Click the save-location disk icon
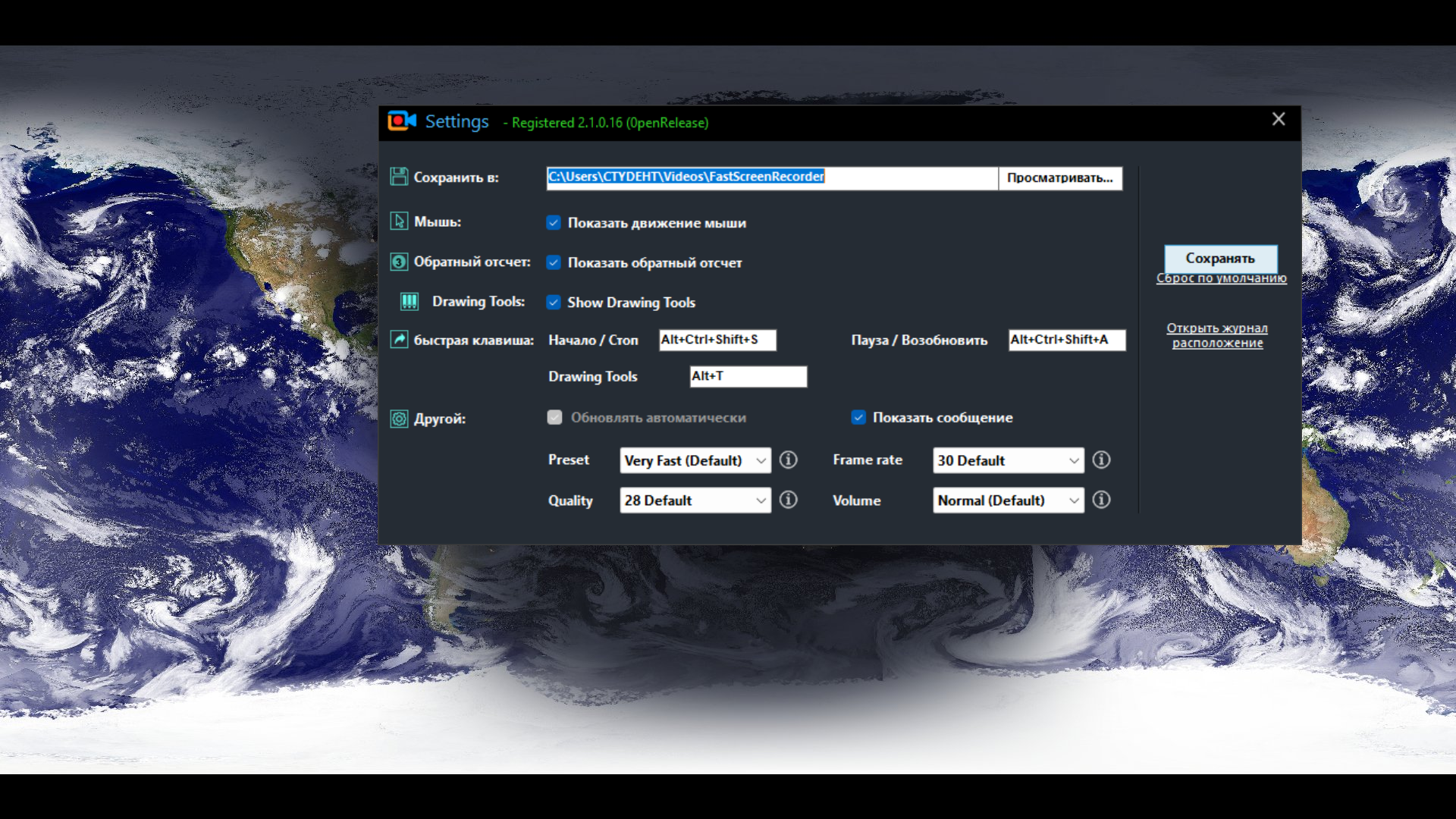This screenshot has width=1456, height=819. [x=399, y=177]
